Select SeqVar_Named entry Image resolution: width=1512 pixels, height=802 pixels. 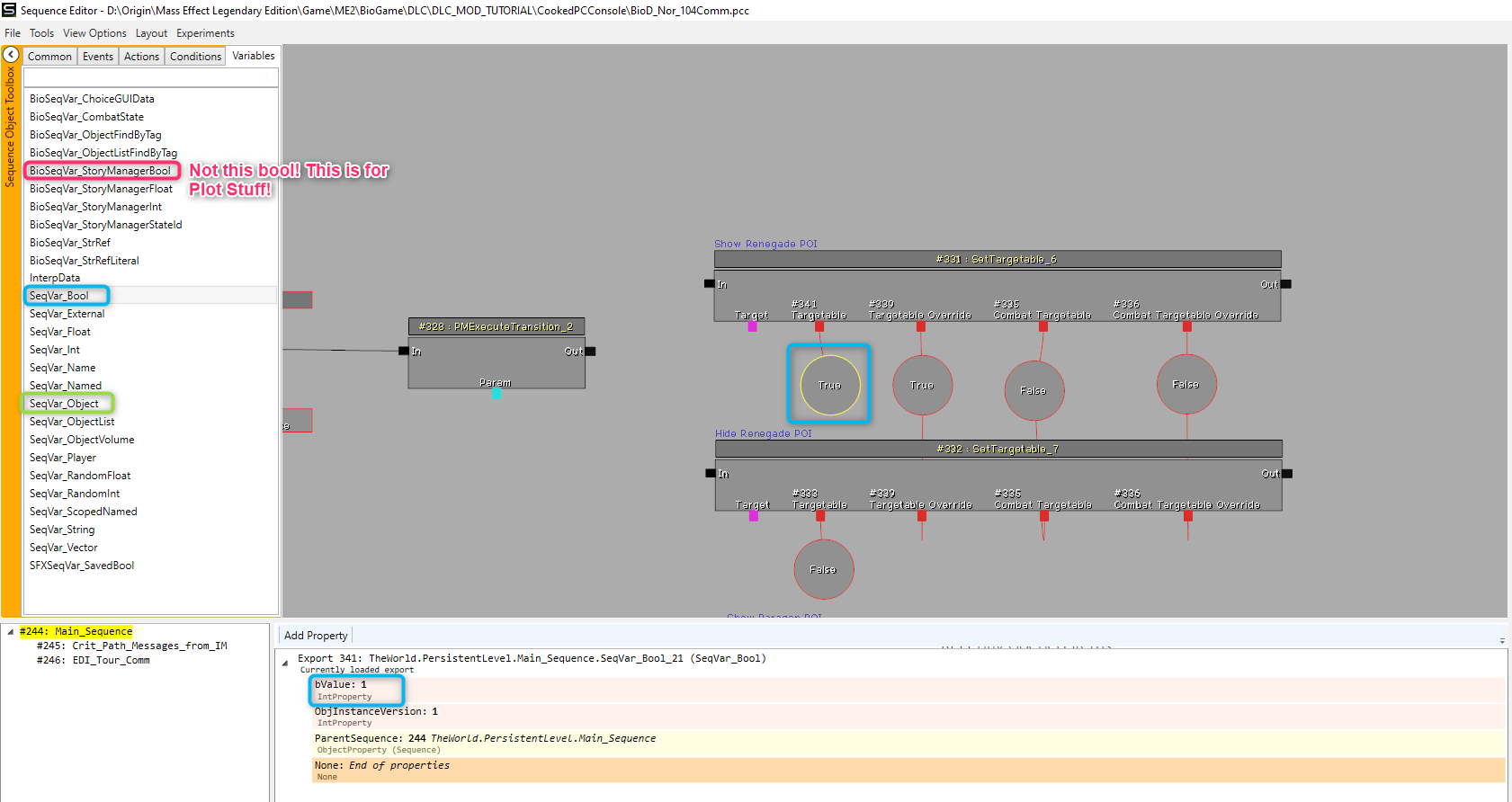click(x=66, y=386)
